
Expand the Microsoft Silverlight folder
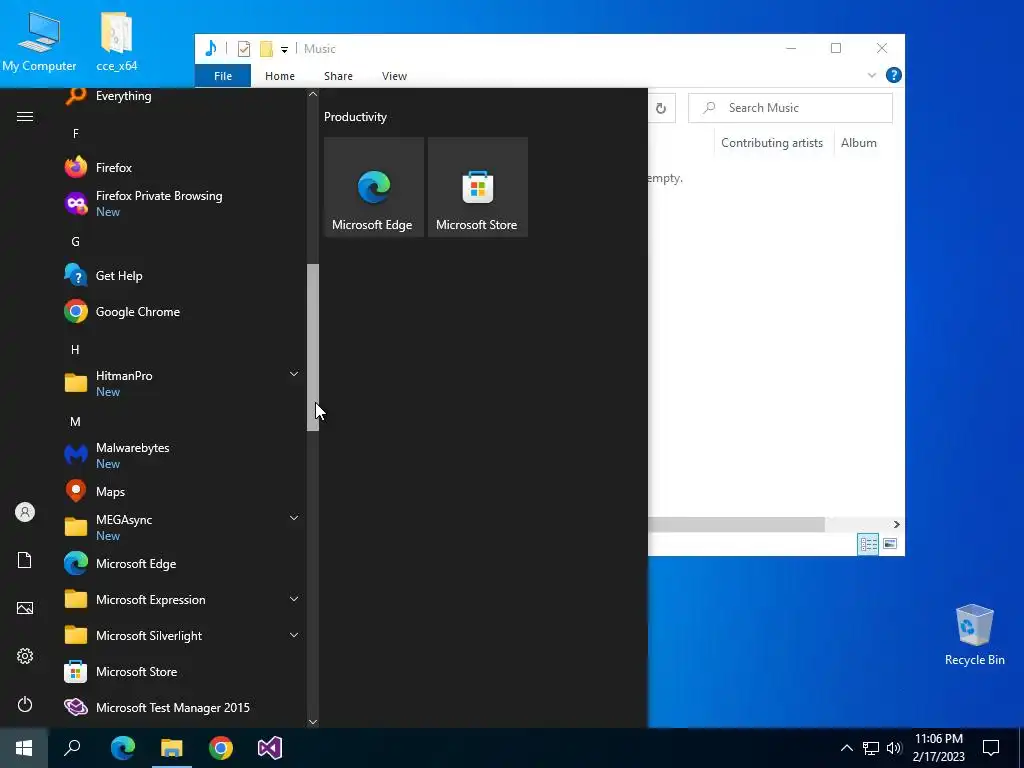[x=294, y=635]
